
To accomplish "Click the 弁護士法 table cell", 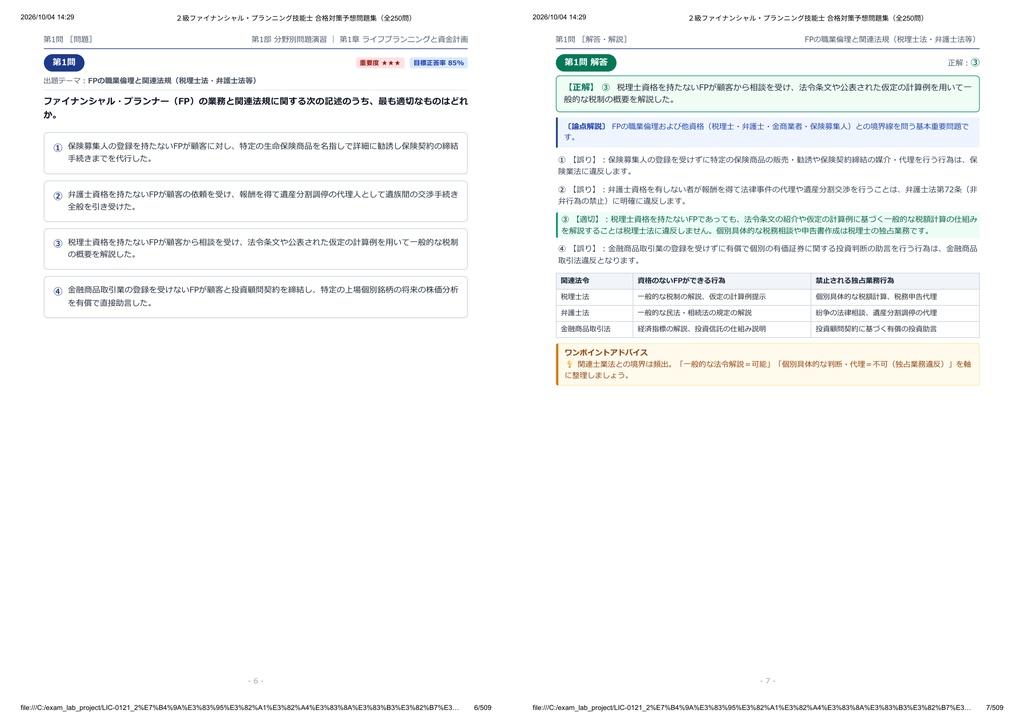I will [x=594, y=313].
